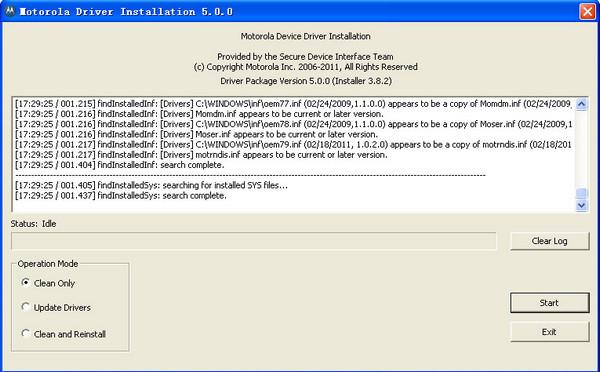Click the 'Status: Idle' label
Screen dimensions: 600x372
coord(33,224)
